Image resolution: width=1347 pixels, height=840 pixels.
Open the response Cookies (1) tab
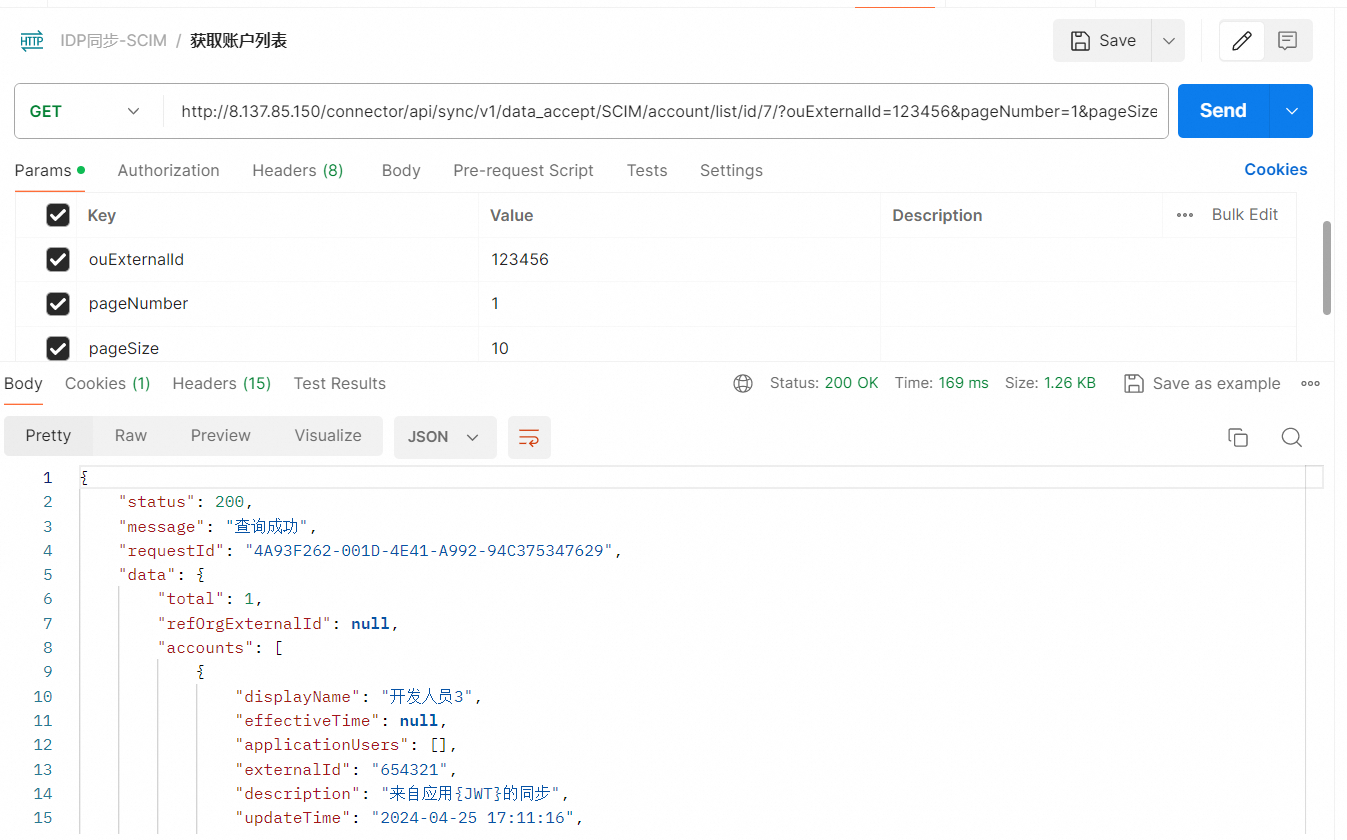point(108,383)
